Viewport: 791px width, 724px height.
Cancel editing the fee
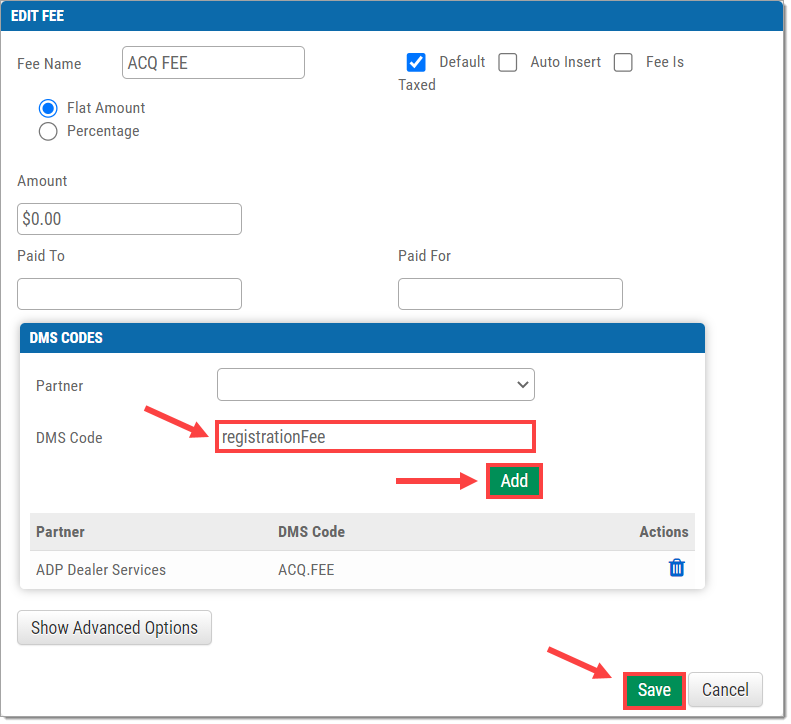point(725,690)
